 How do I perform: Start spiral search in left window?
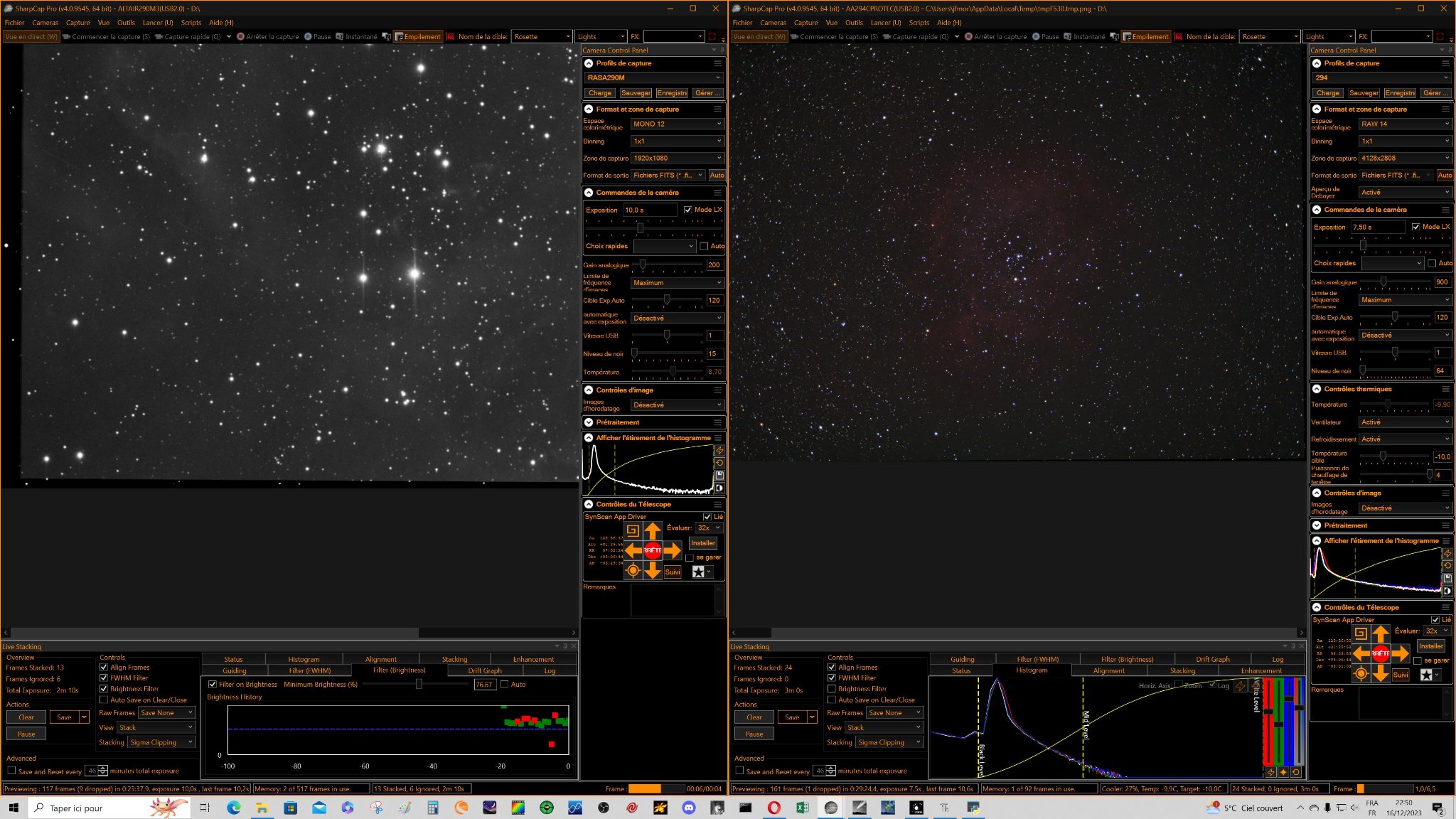(x=633, y=530)
